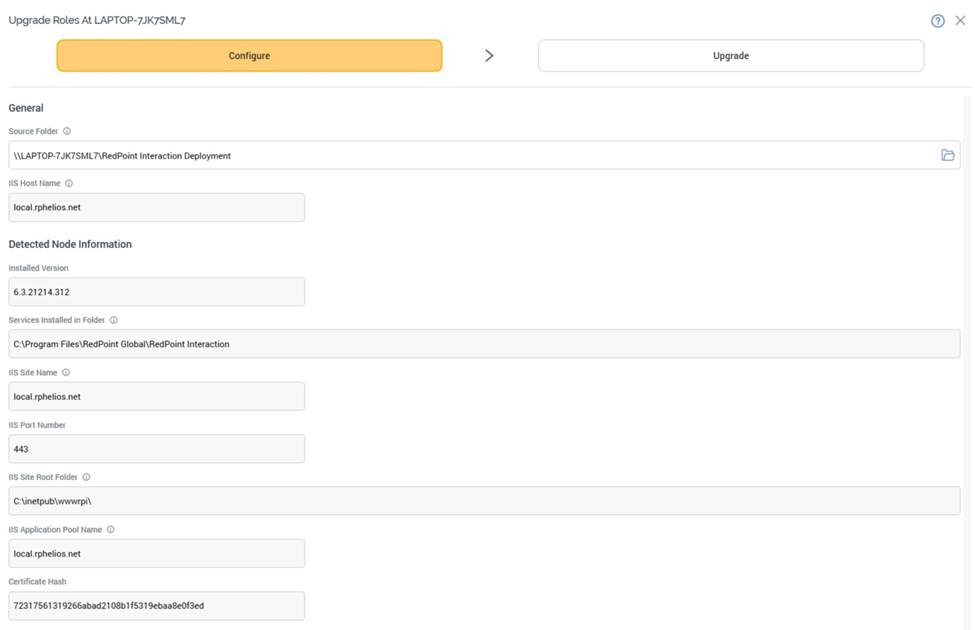This screenshot has height=630, width=975.
Task: Click info icon by IIS Application Pool Name
Action: click(x=111, y=530)
